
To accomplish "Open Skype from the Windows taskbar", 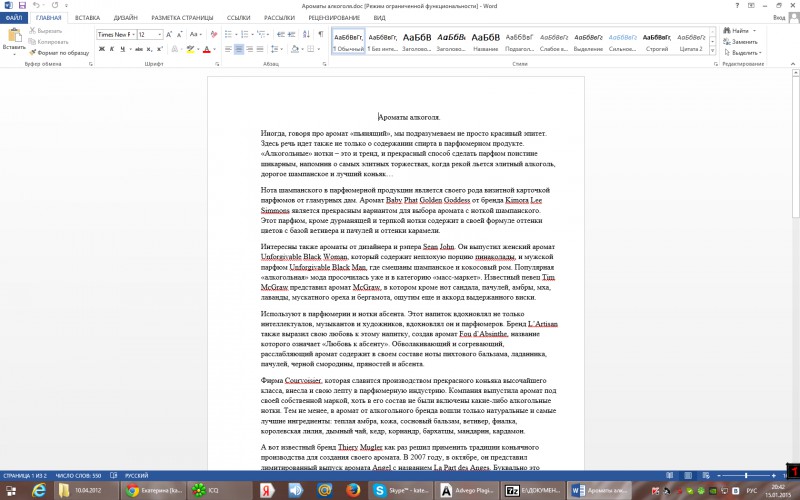I will [x=401, y=490].
